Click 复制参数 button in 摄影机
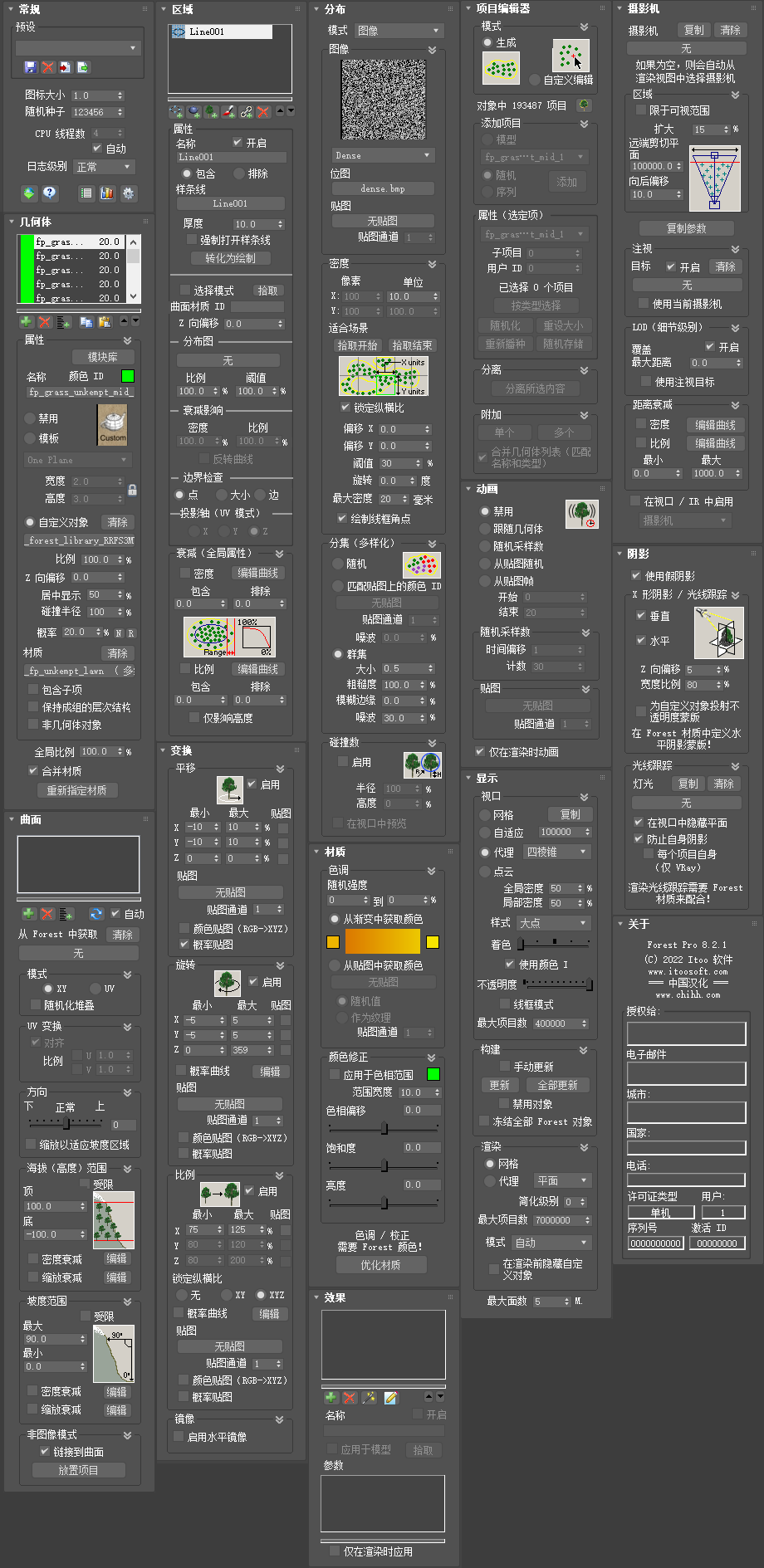The height and width of the screenshot is (1568, 764). click(x=687, y=227)
